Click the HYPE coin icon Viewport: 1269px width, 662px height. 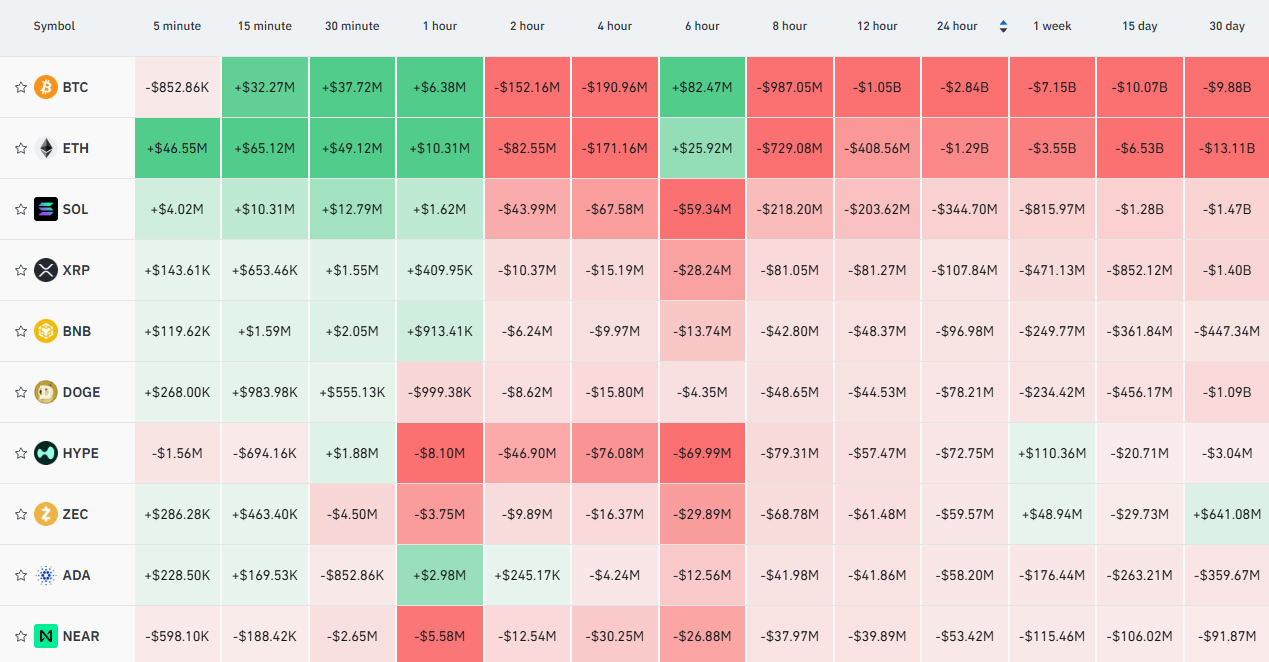click(x=46, y=453)
